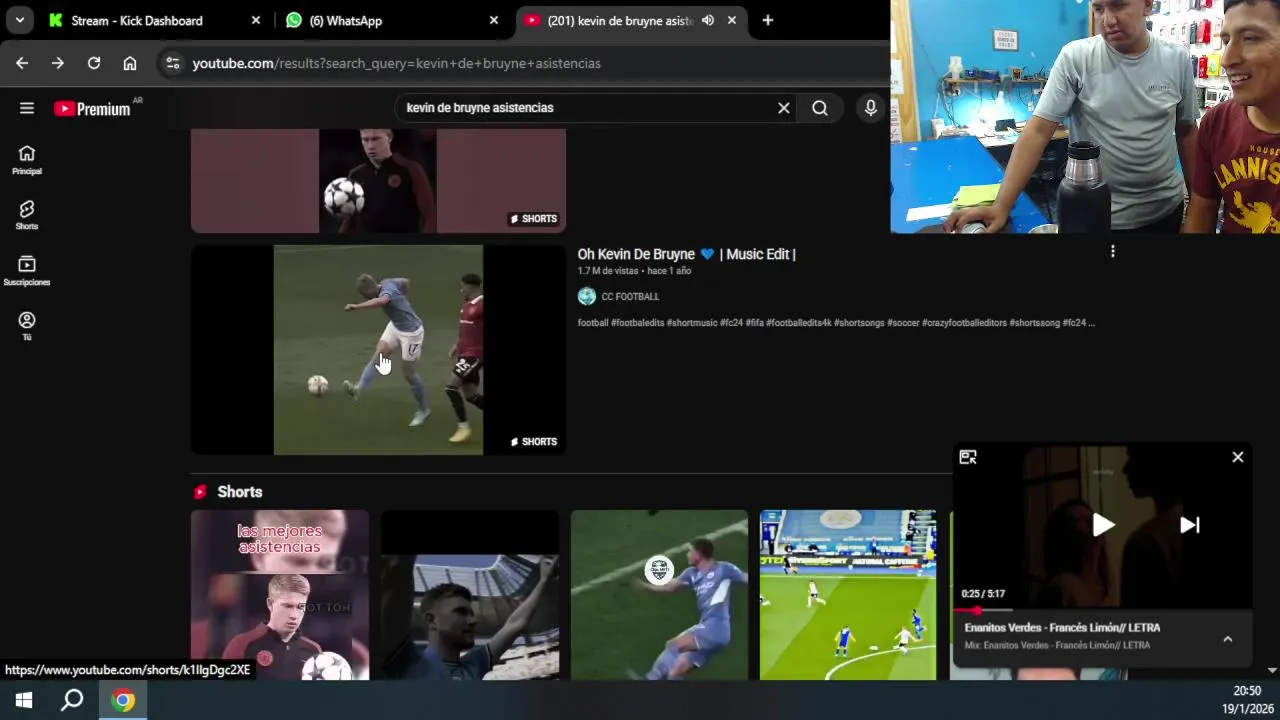Go back in browser history
The width and height of the screenshot is (1280, 720).
pos(22,63)
